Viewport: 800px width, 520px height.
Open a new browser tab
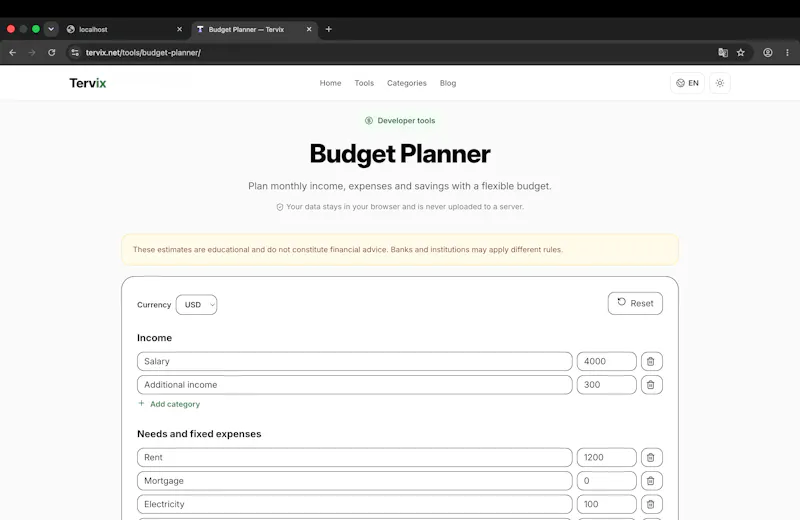[x=329, y=29]
